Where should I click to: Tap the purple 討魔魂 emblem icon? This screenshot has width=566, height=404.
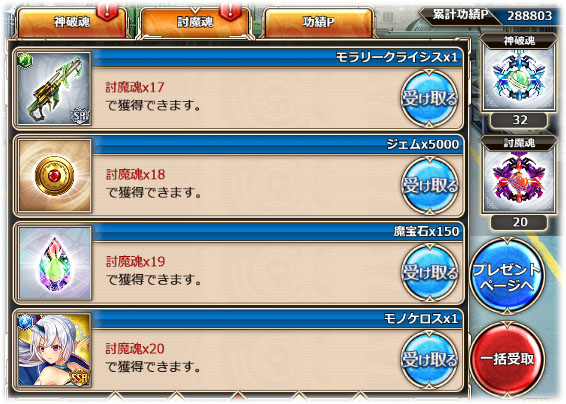[x=518, y=181]
